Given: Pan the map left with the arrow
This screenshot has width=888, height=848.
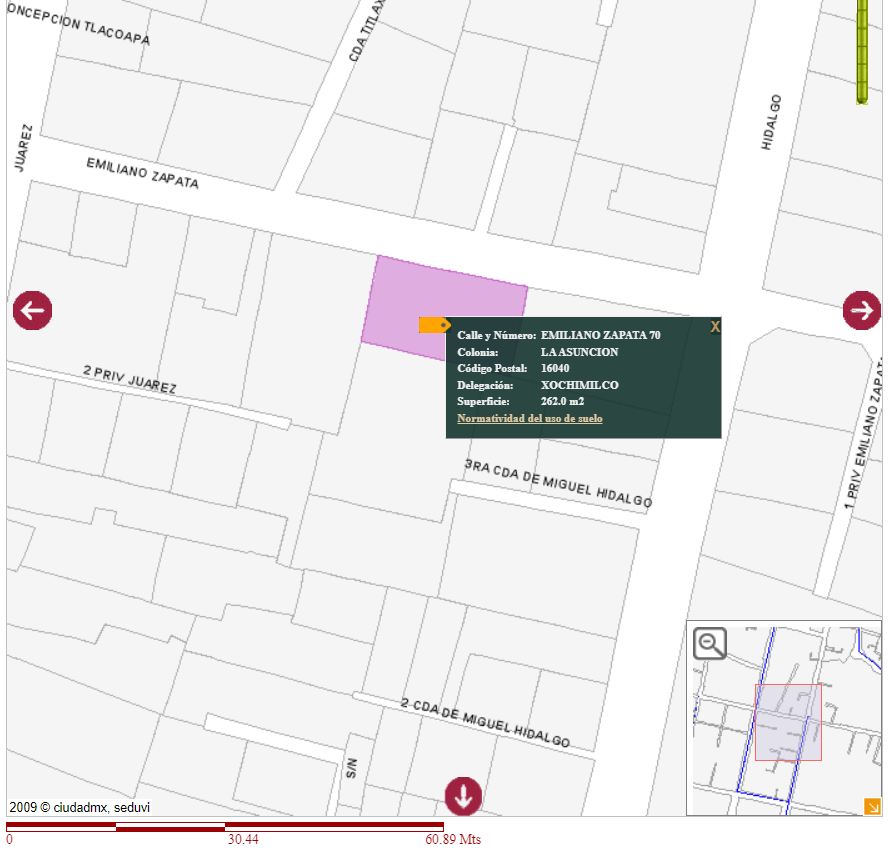Looking at the screenshot, I should coord(33,310).
